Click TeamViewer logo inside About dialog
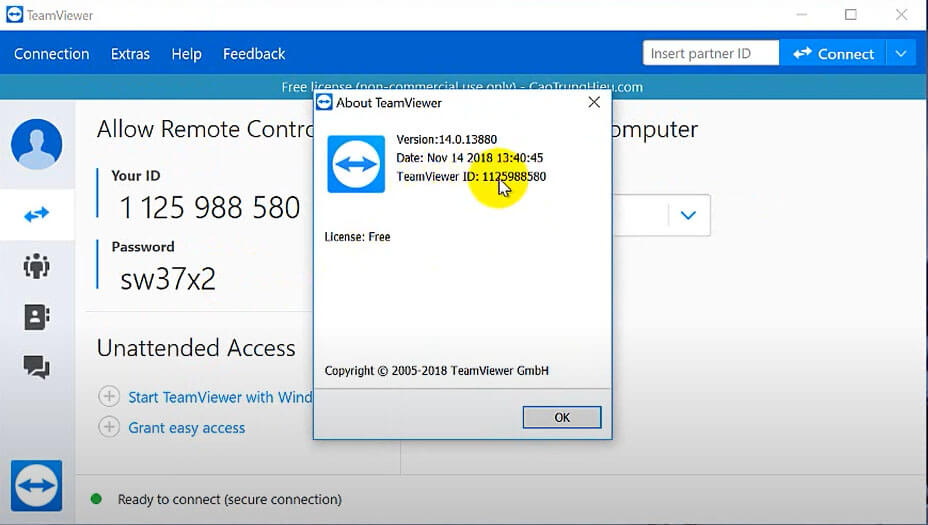 [356, 164]
